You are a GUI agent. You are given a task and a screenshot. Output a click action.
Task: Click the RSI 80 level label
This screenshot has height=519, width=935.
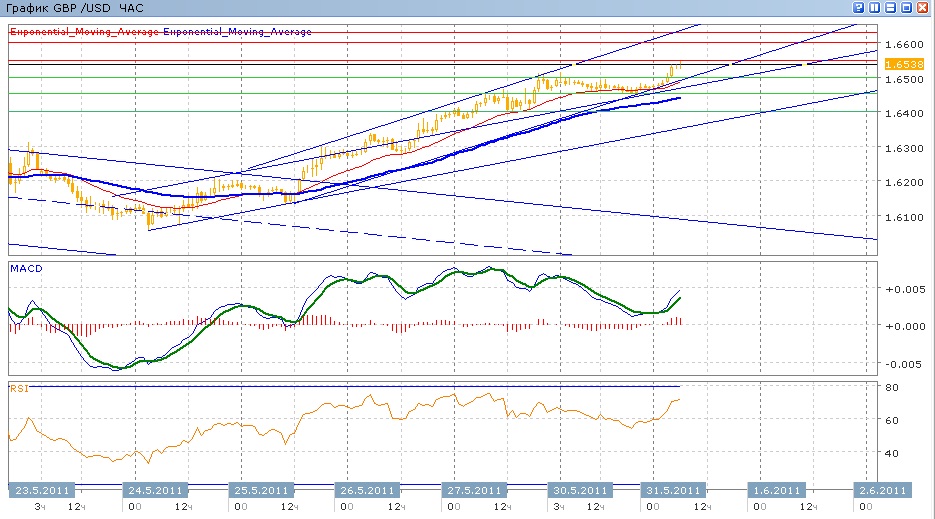891,387
